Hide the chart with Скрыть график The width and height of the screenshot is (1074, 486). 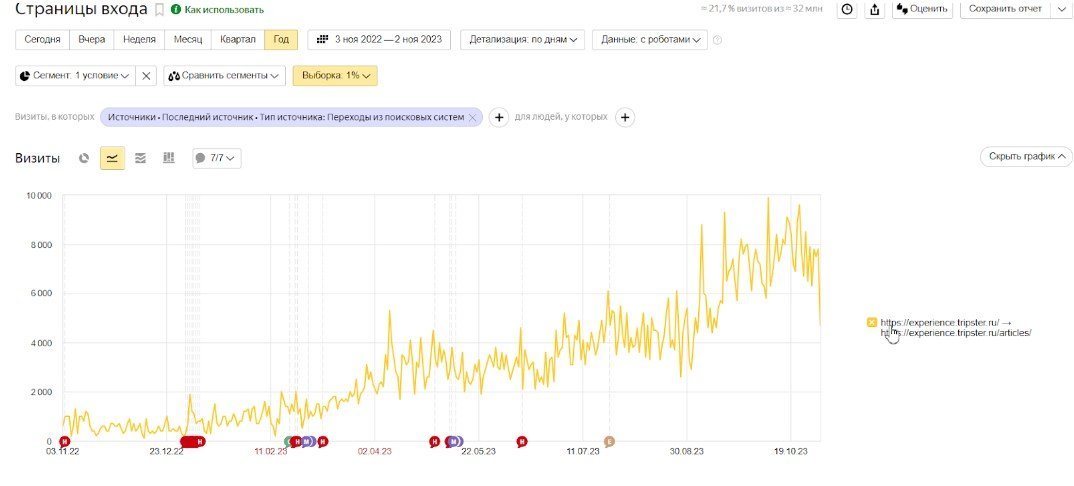point(1025,157)
